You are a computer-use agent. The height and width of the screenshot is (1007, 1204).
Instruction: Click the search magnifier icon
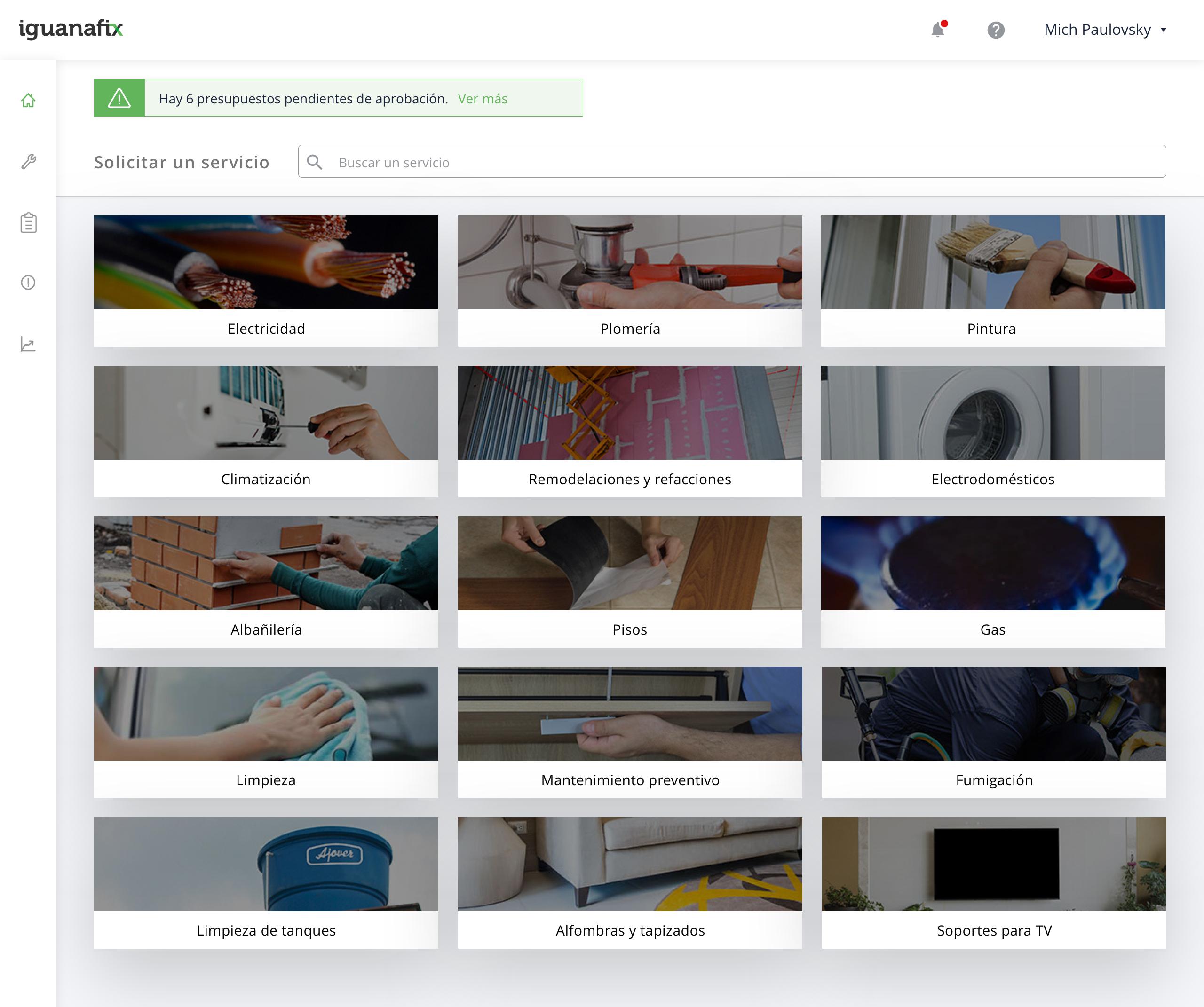click(314, 162)
